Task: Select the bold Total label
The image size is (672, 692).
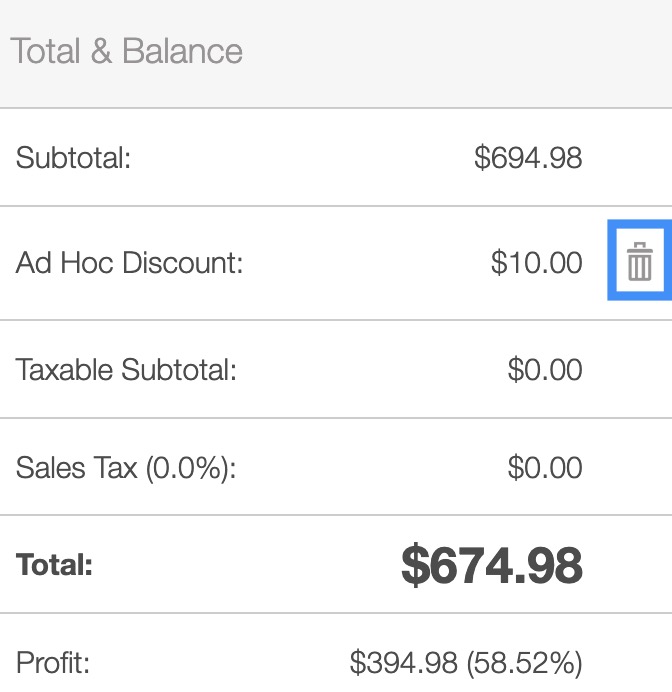Action: (55, 565)
